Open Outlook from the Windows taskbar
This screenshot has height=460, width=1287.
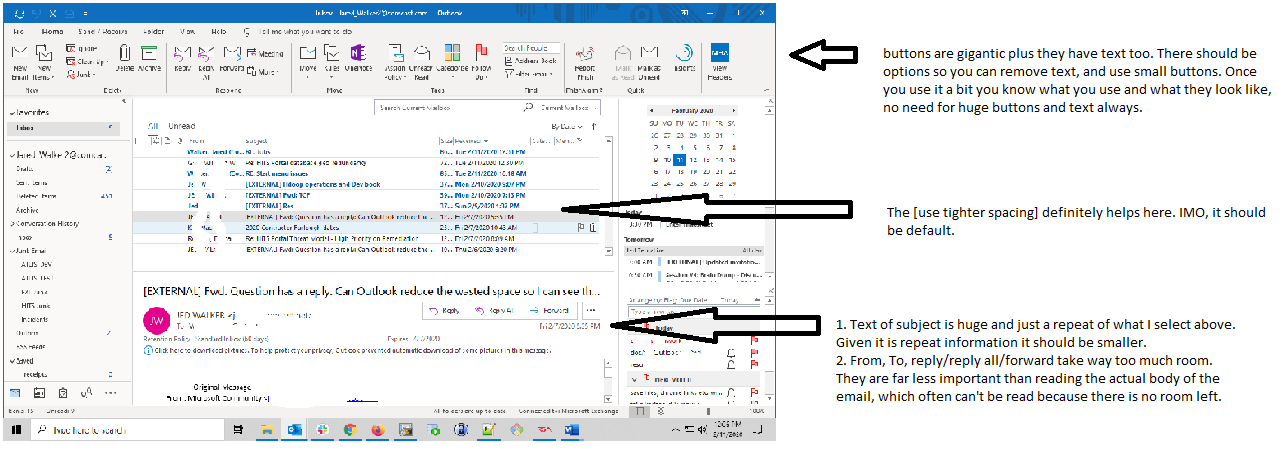pyautogui.click(x=295, y=429)
